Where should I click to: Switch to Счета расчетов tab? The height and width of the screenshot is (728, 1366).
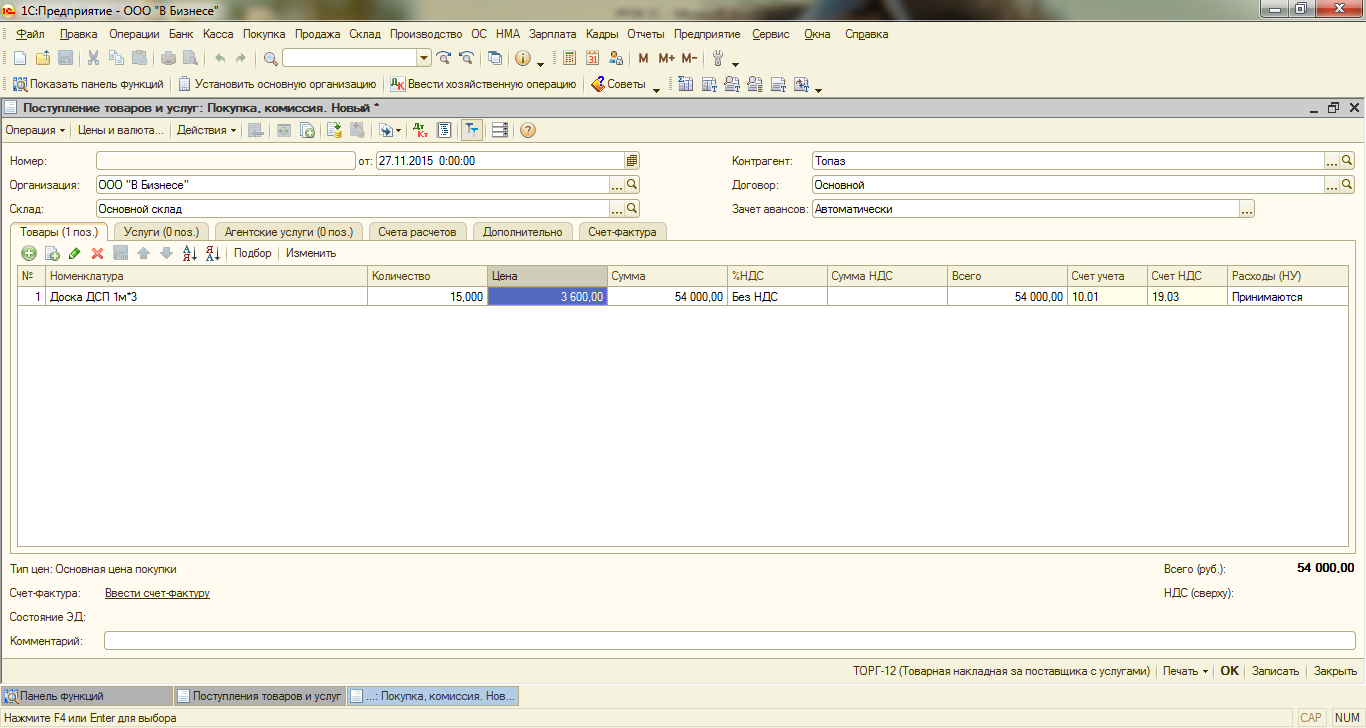pos(418,231)
